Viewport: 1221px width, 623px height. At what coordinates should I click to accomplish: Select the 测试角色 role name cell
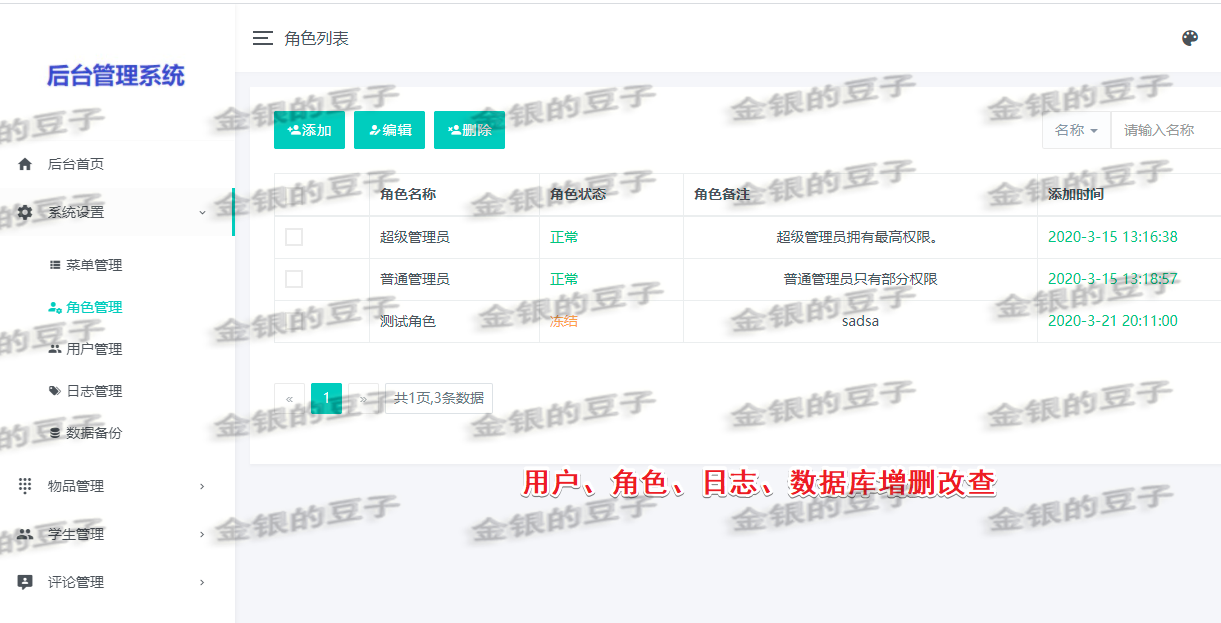pyautogui.click(x=408, y=321)
